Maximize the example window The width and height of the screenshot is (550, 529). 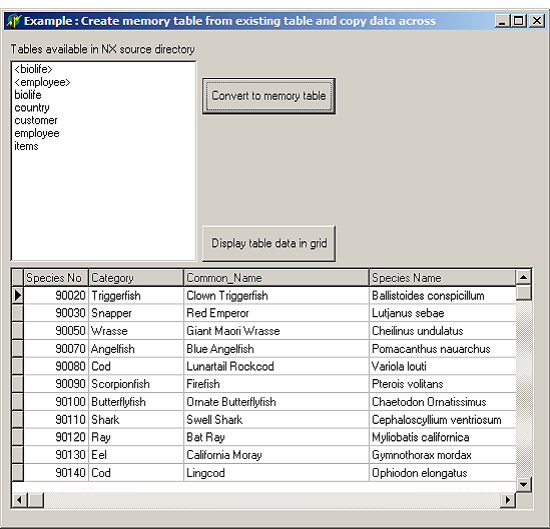tap(519, 21)
